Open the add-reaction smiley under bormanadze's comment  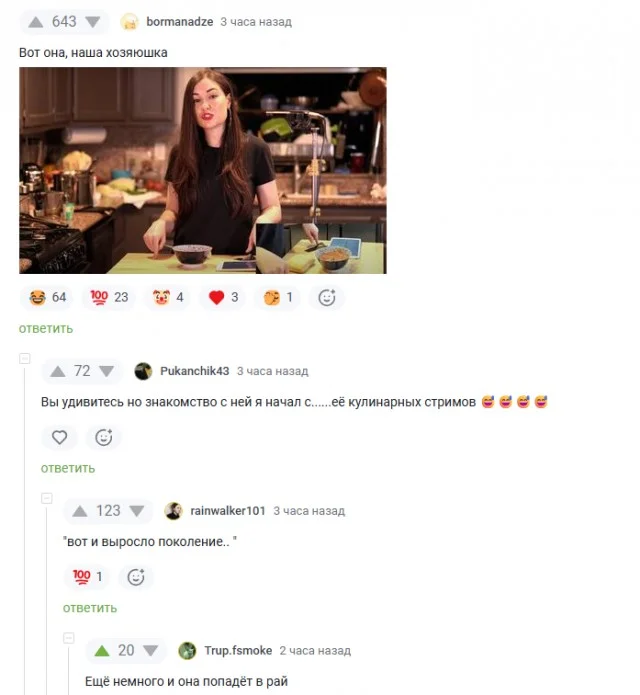pyautogui.click(x=327, y=297)
